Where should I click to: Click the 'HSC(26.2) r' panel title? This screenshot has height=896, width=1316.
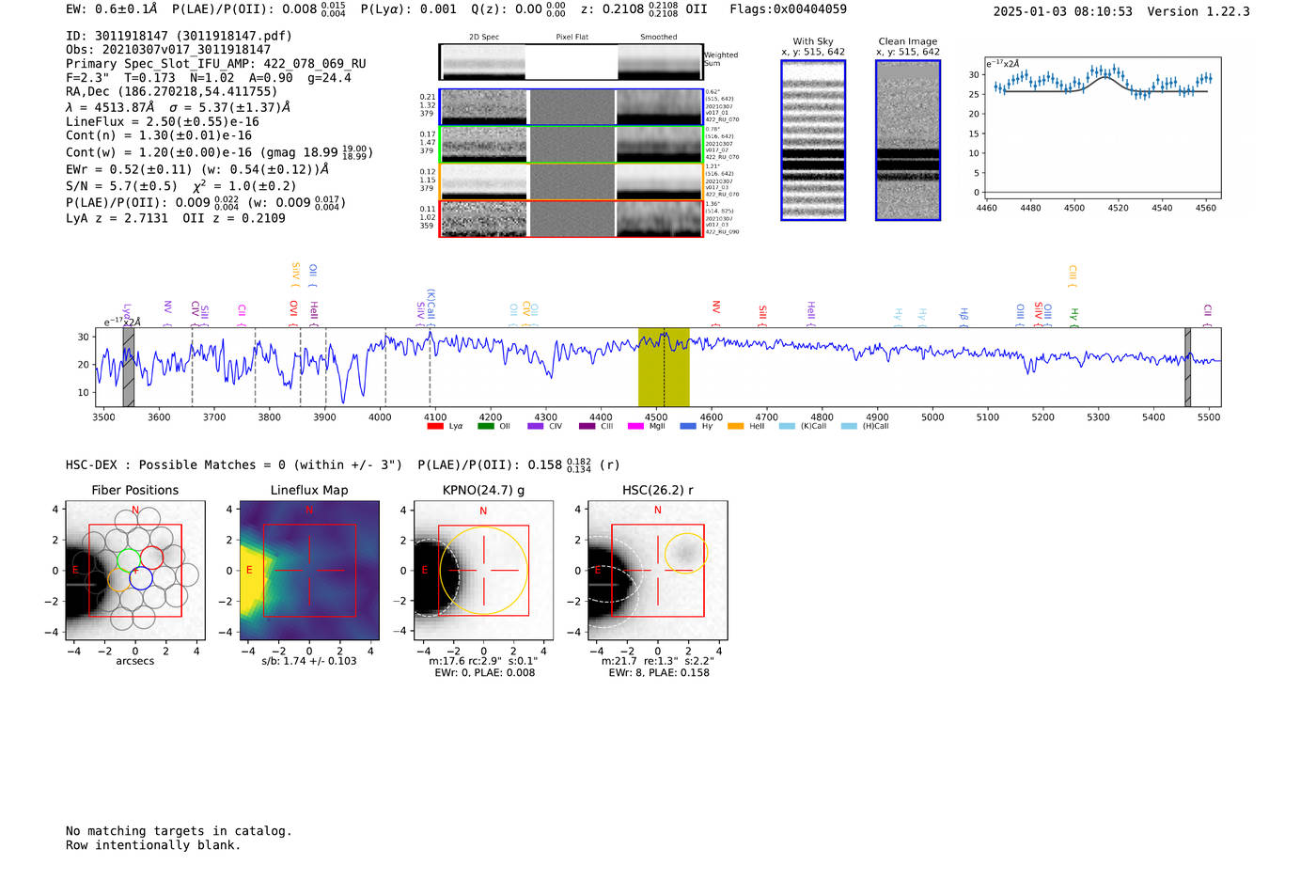(x=658, y=490)
